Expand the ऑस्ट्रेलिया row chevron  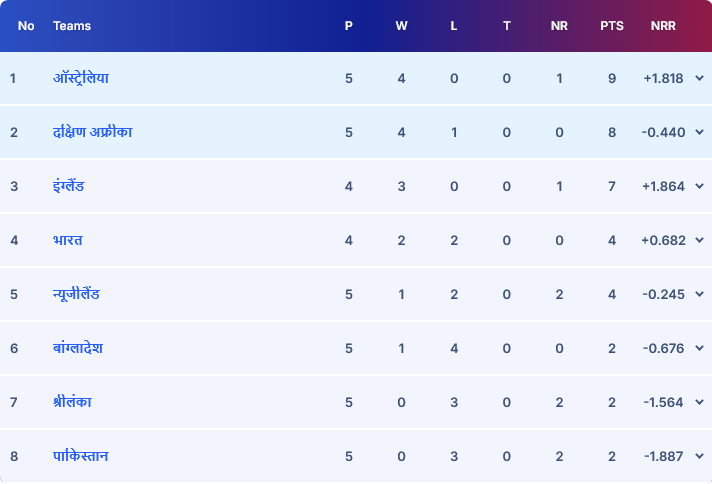[x=699, y=78]
